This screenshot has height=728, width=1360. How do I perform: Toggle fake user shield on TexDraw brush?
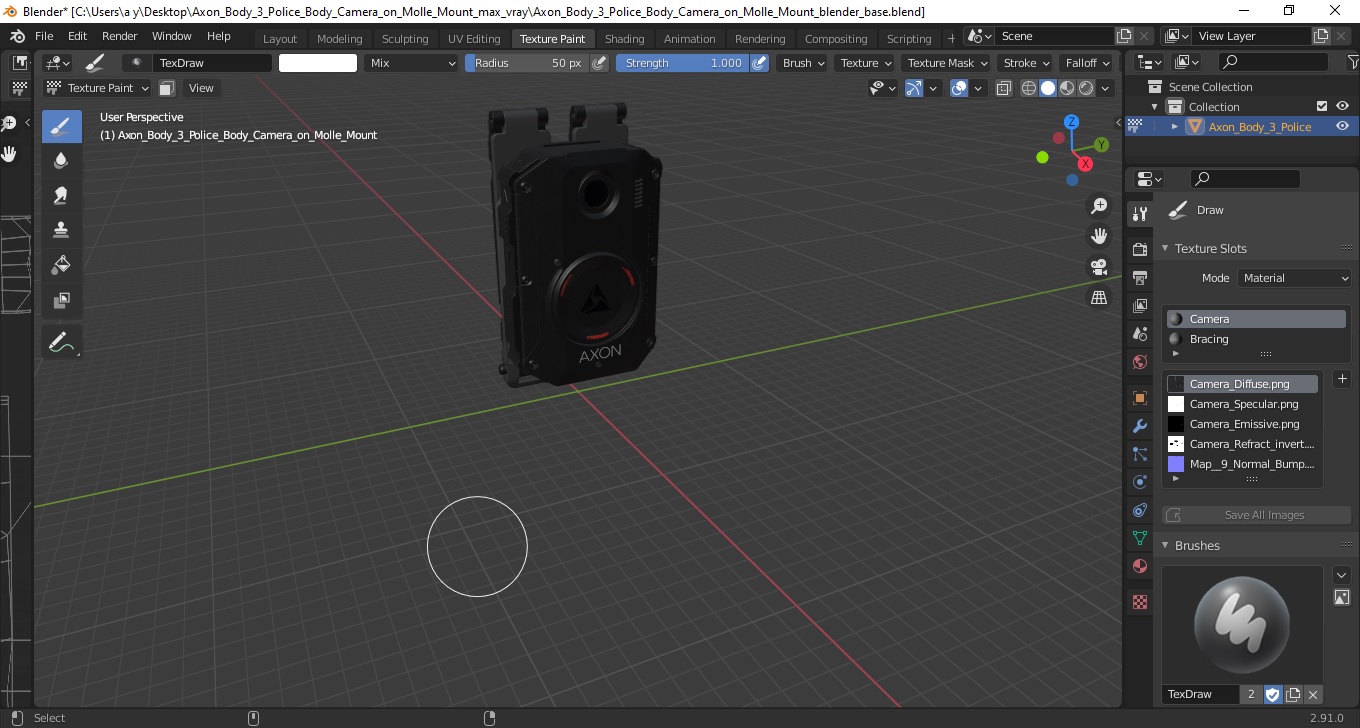1273,694
